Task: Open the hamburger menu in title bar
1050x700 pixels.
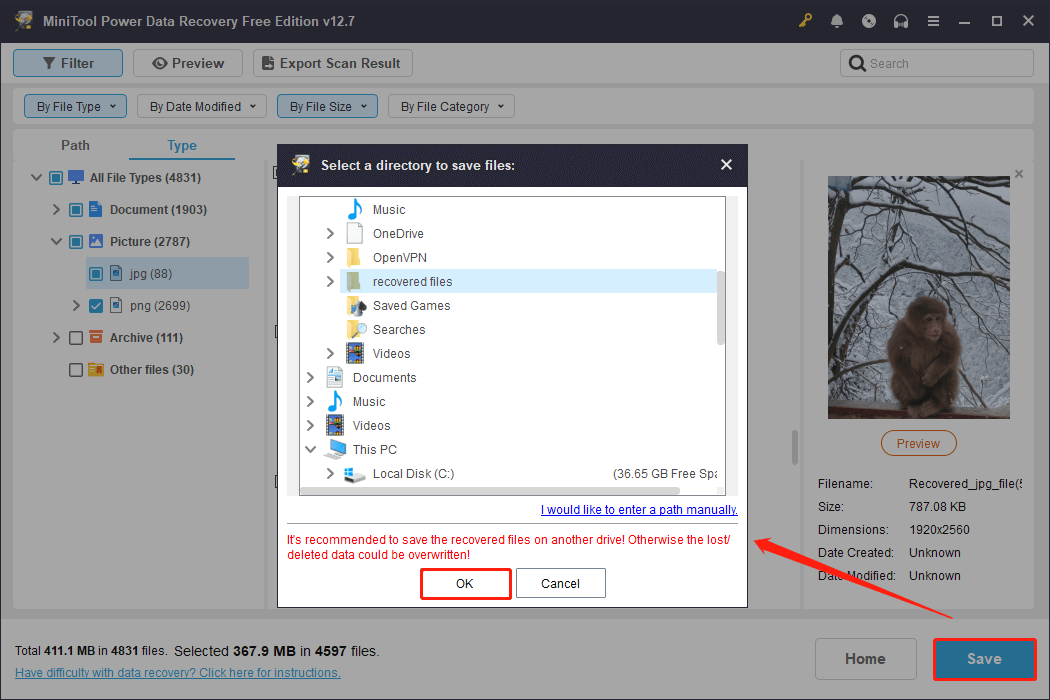Action: point(933,20)
